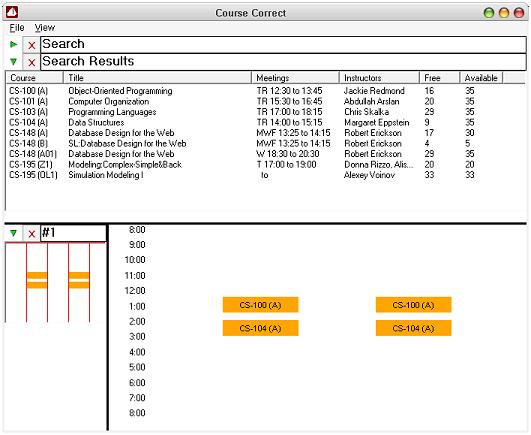Sort by Title column header

[x=157, y=78]
